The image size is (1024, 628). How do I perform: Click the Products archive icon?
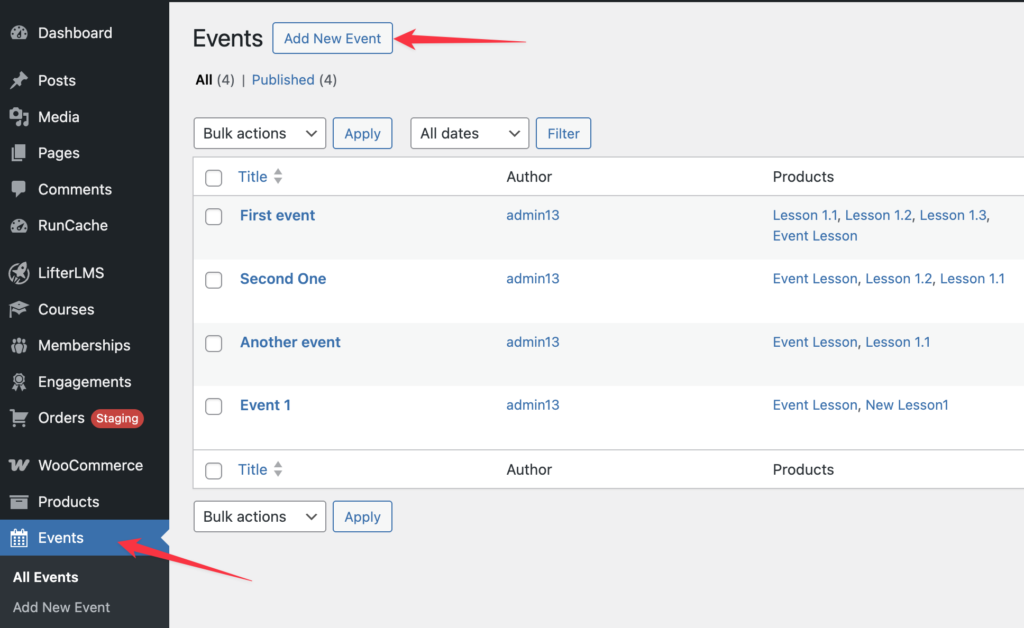[19, 502]
